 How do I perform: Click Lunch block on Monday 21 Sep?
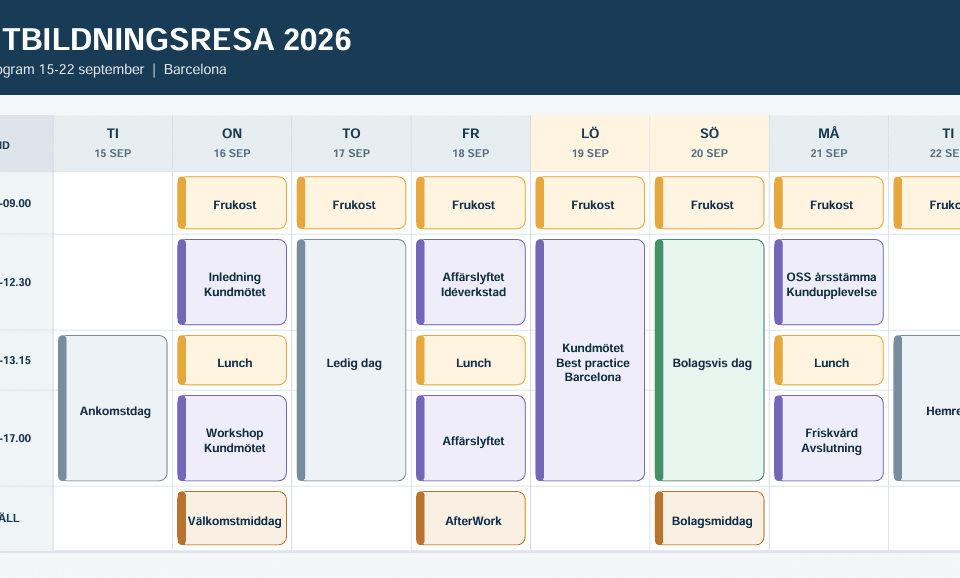pos(829,360)
